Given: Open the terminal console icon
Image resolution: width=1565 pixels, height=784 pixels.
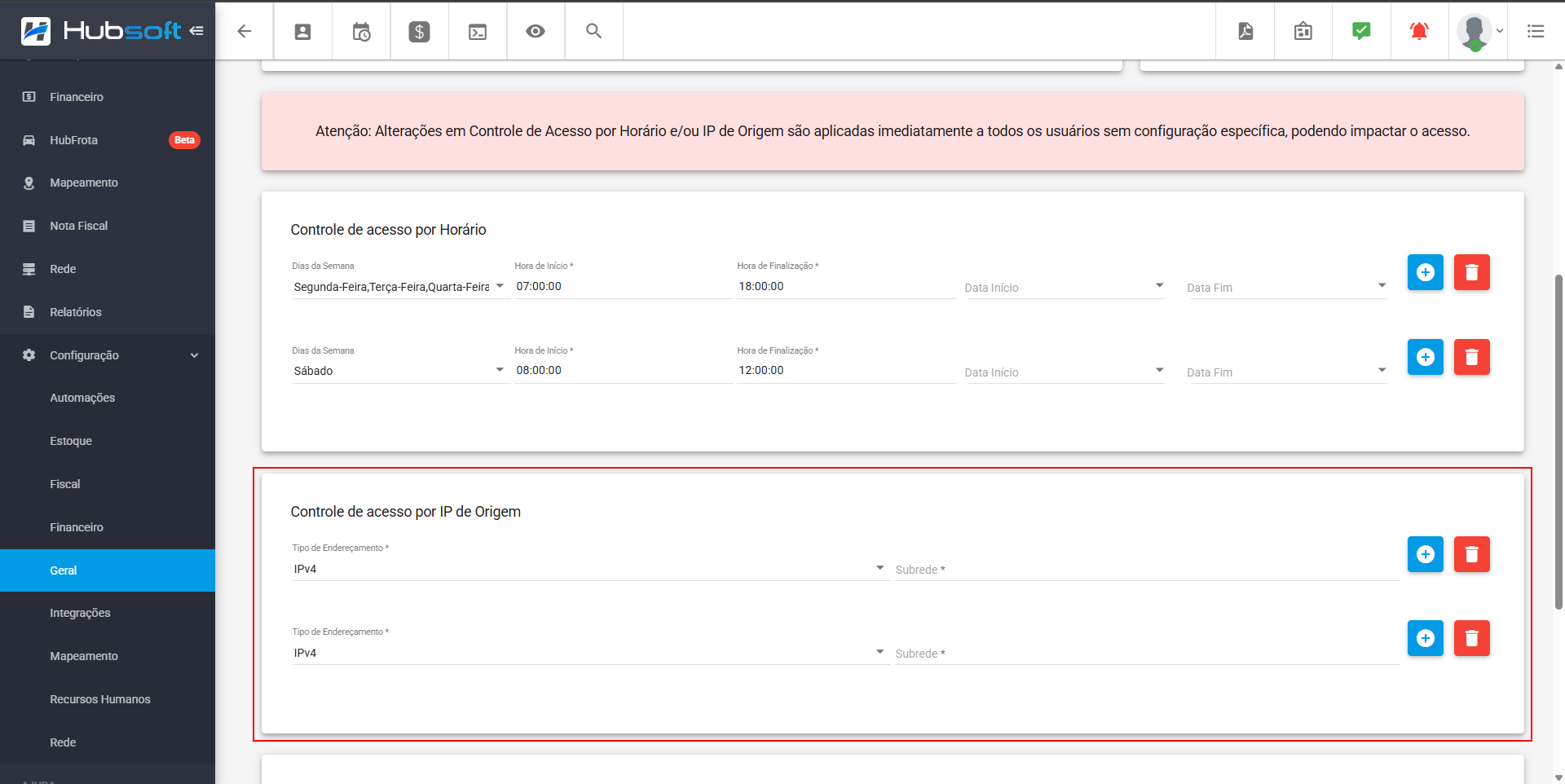Looking at the screenshot, I should pos(478,31).
